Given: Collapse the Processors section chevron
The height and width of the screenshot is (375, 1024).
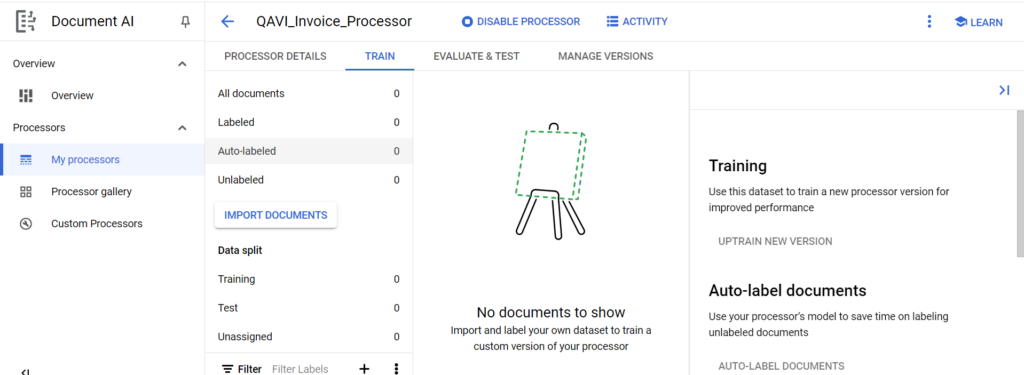Looking at the screenshot, I should 182,128.
